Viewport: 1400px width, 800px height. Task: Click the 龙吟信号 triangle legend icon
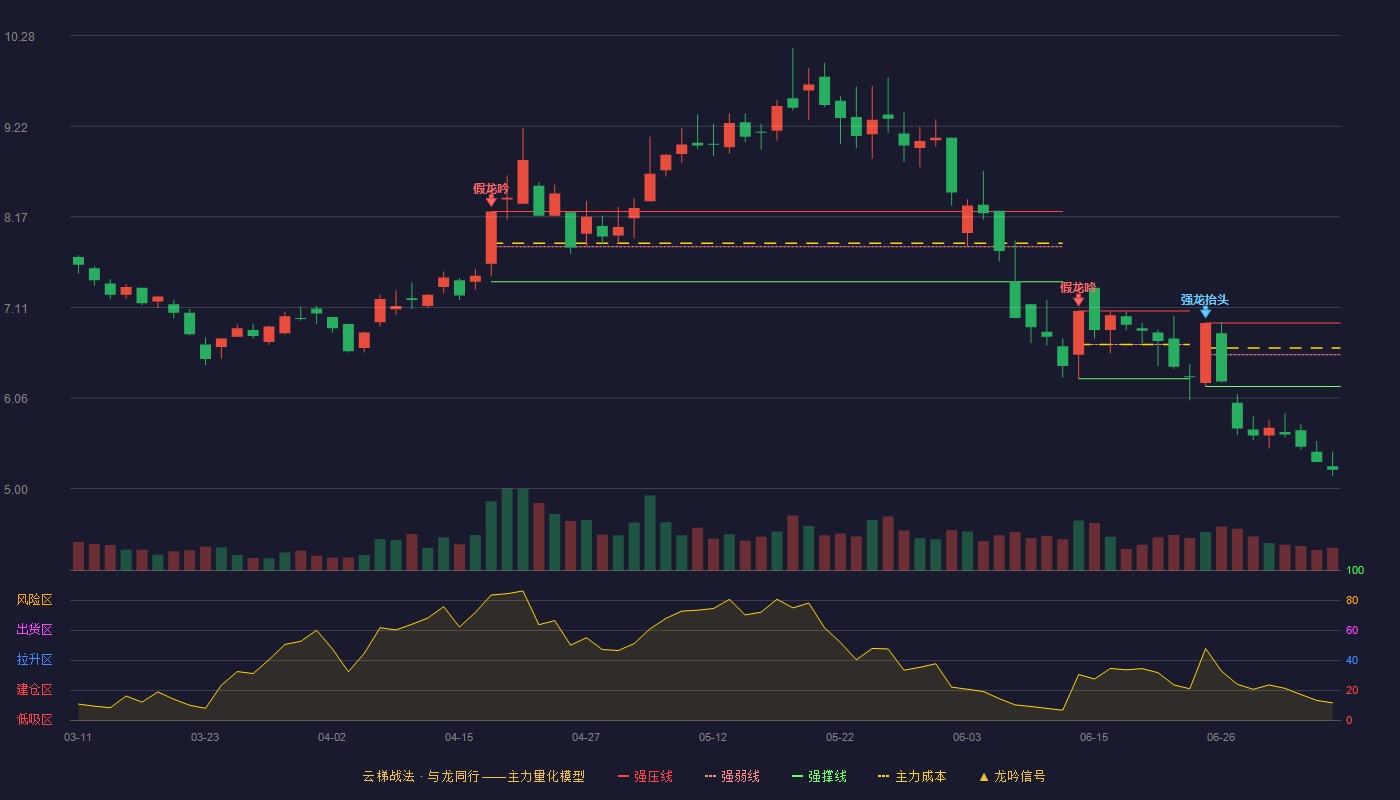point(984,776)
